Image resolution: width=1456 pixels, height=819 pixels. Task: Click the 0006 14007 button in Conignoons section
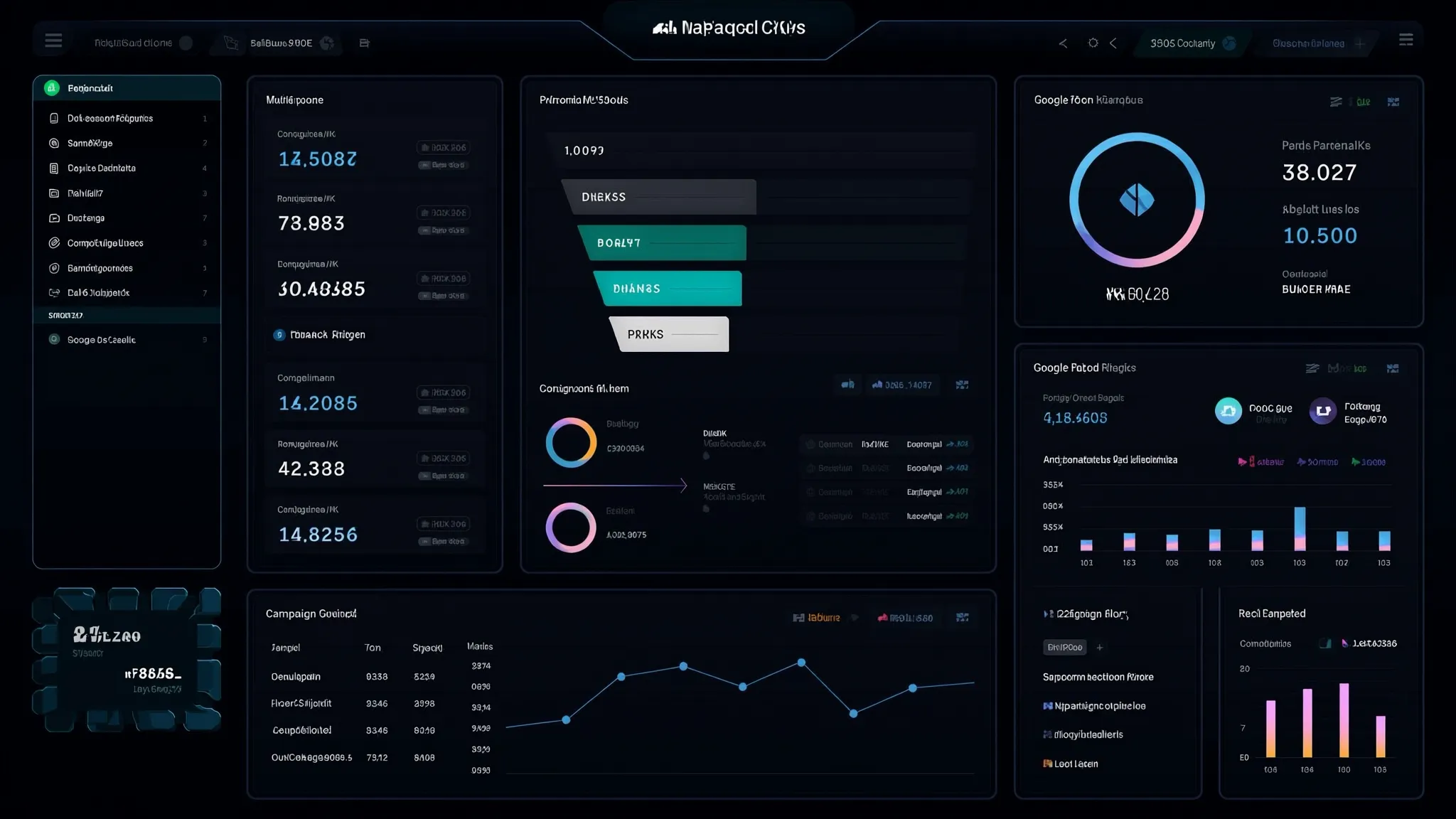[x=901, y=385]
